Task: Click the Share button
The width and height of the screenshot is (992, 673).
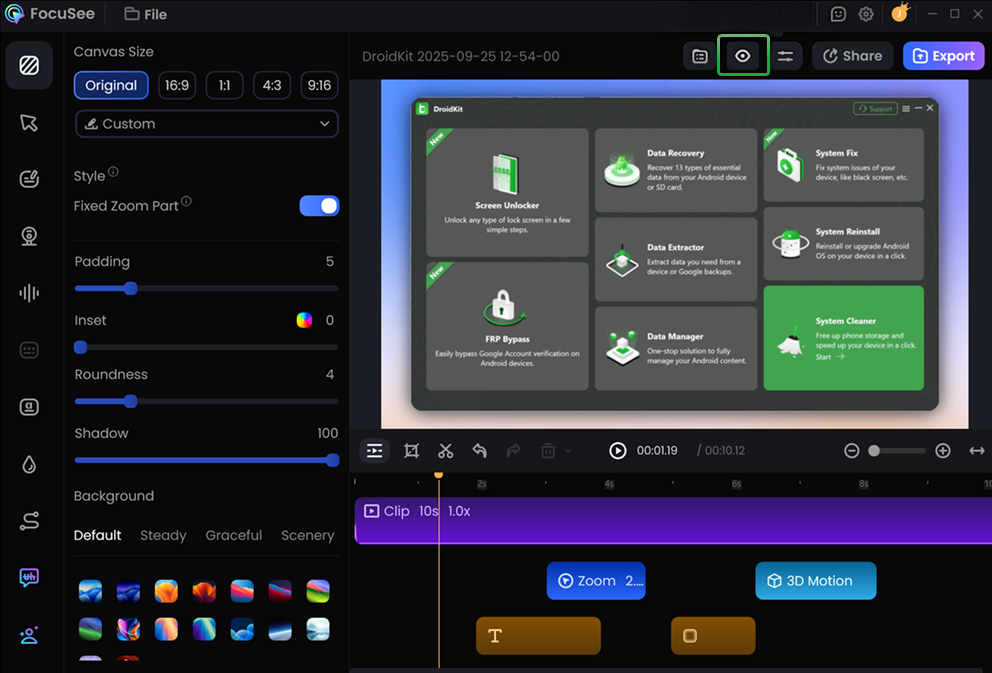Action: (852, 56)
